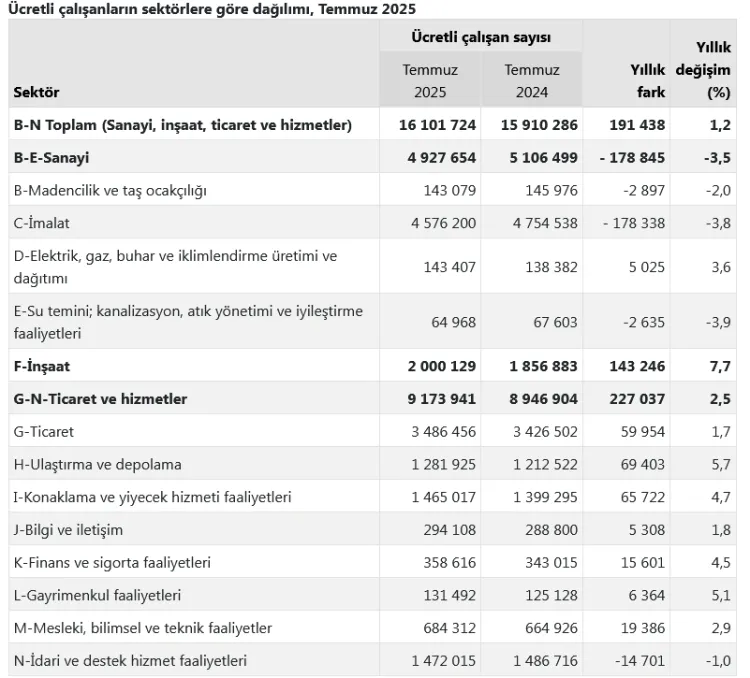
Task: Select the "C-İmalat" row label
Action: coord(42,223)
